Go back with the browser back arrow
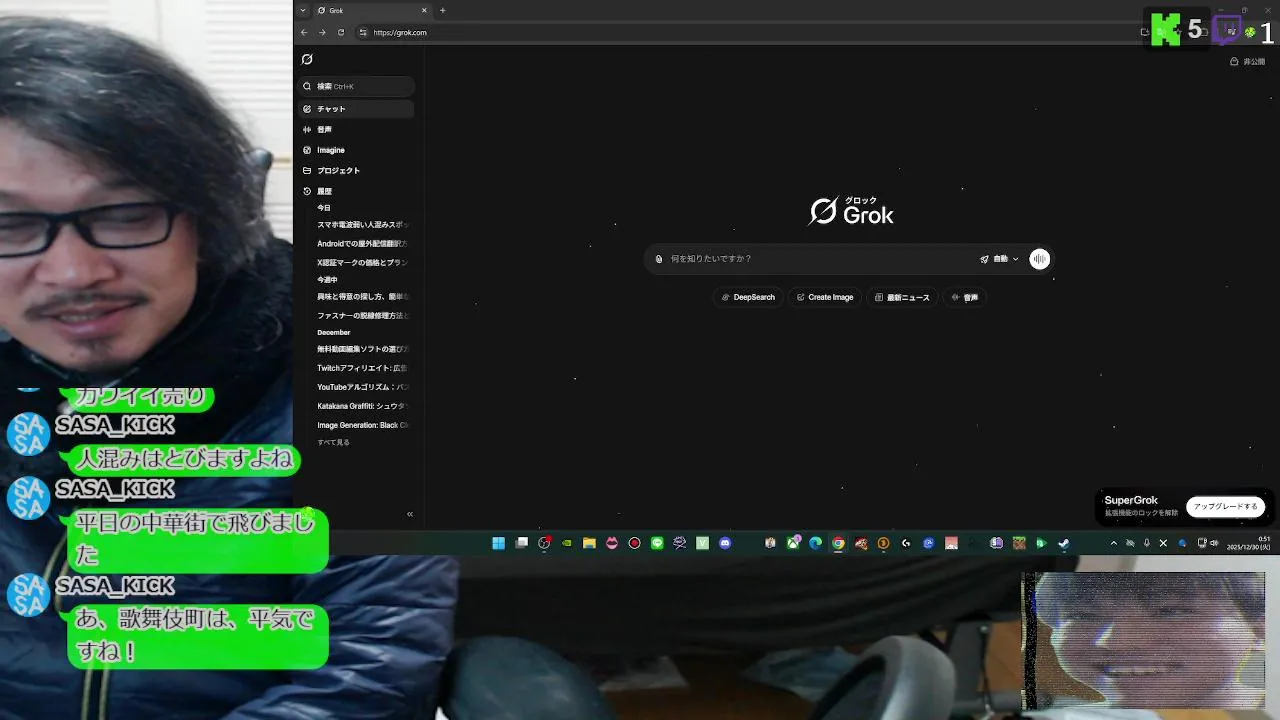Viewport: 1280px width, 720px height. tap(304, 32)
